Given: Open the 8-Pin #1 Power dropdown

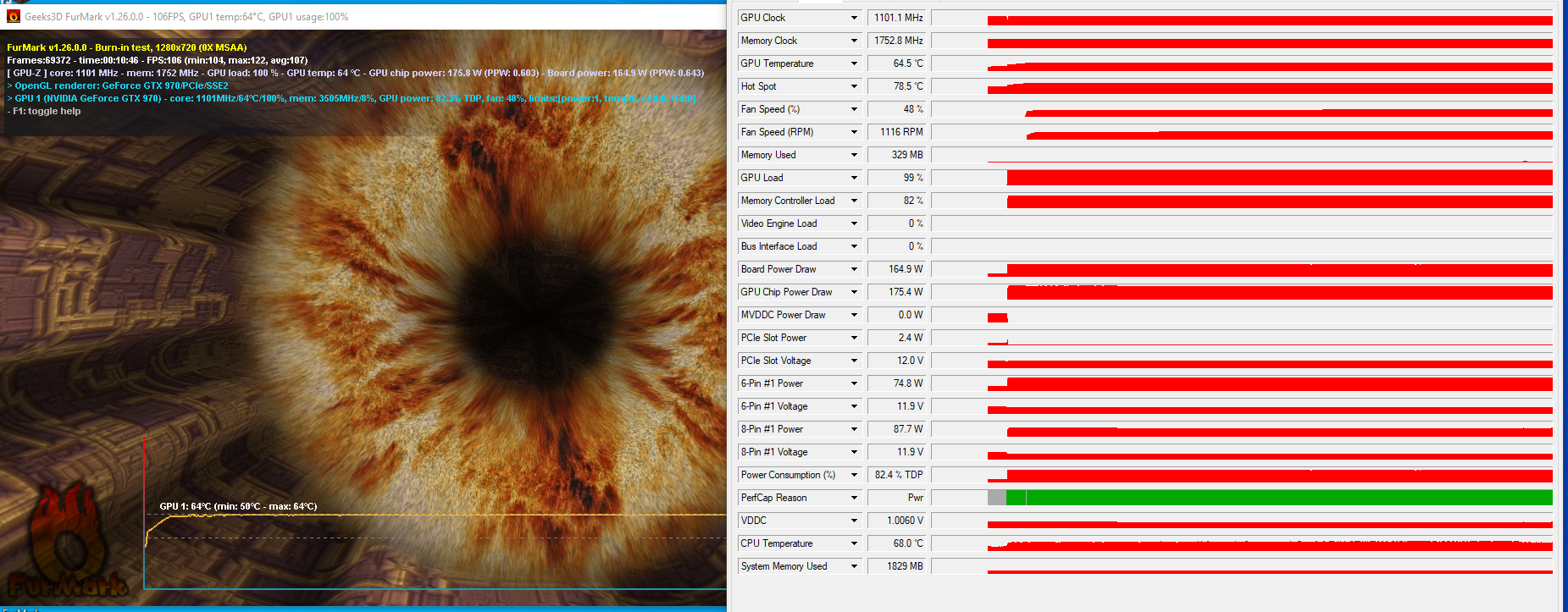Looking at the screenshot, I should [854, 429].
